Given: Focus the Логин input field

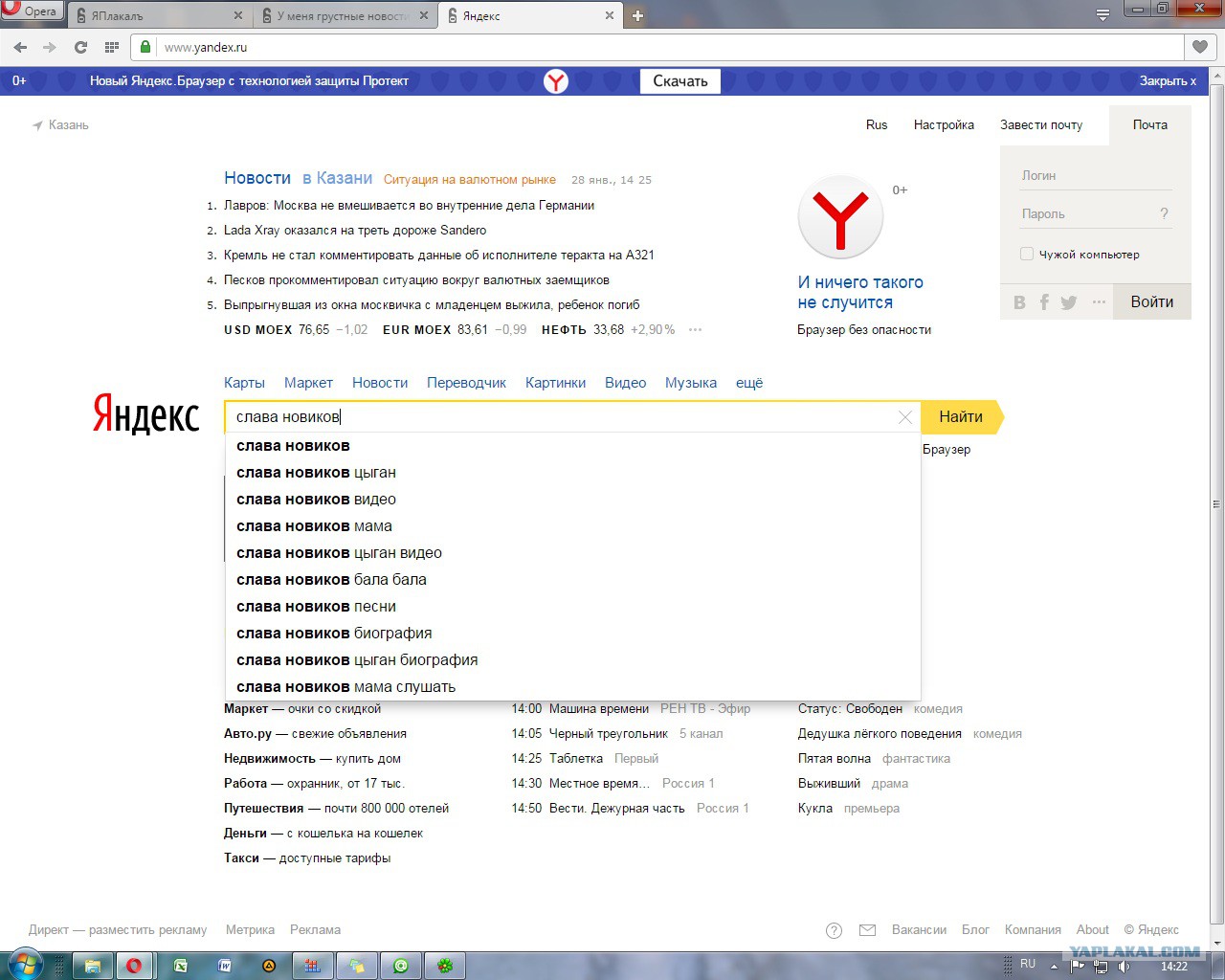Looking at the screenshot, I should (x=1095, y=176).
